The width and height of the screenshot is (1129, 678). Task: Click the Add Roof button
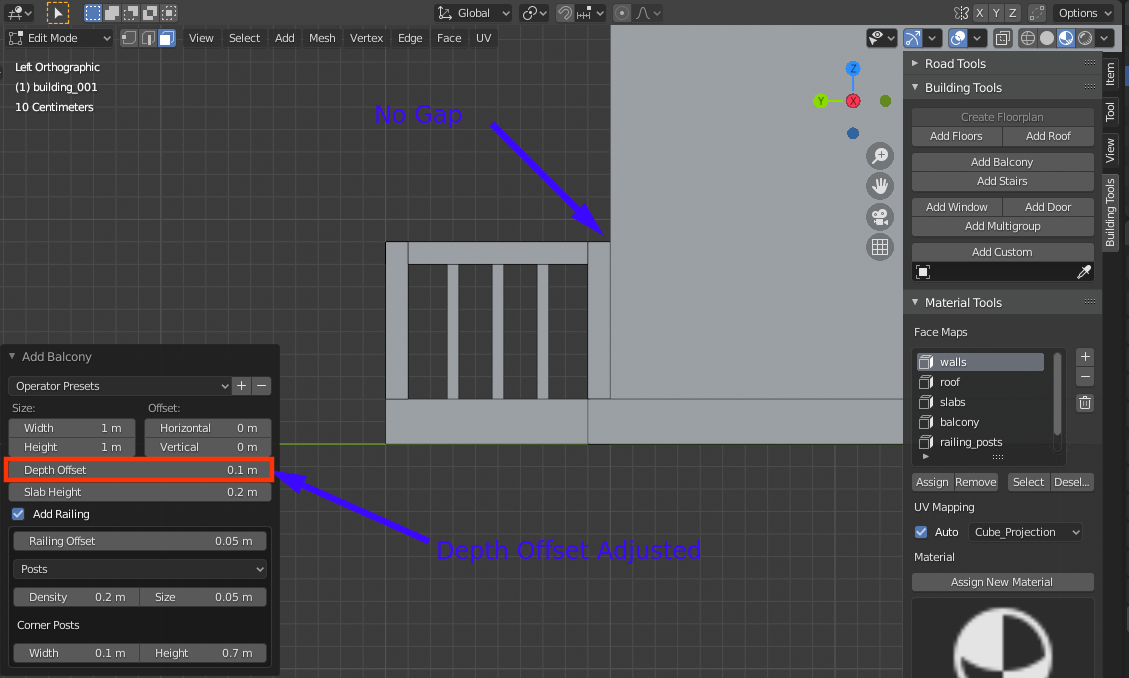pos(1048,136)
